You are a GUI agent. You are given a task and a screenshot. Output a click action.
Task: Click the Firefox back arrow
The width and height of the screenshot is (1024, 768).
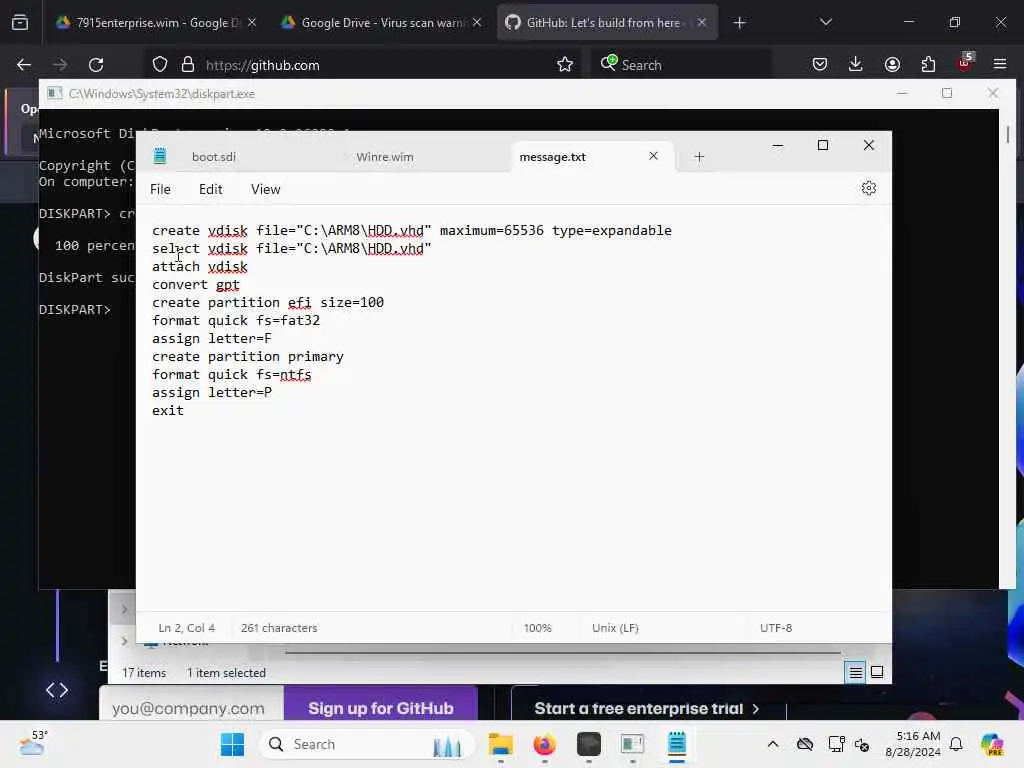tap(24, 65)
